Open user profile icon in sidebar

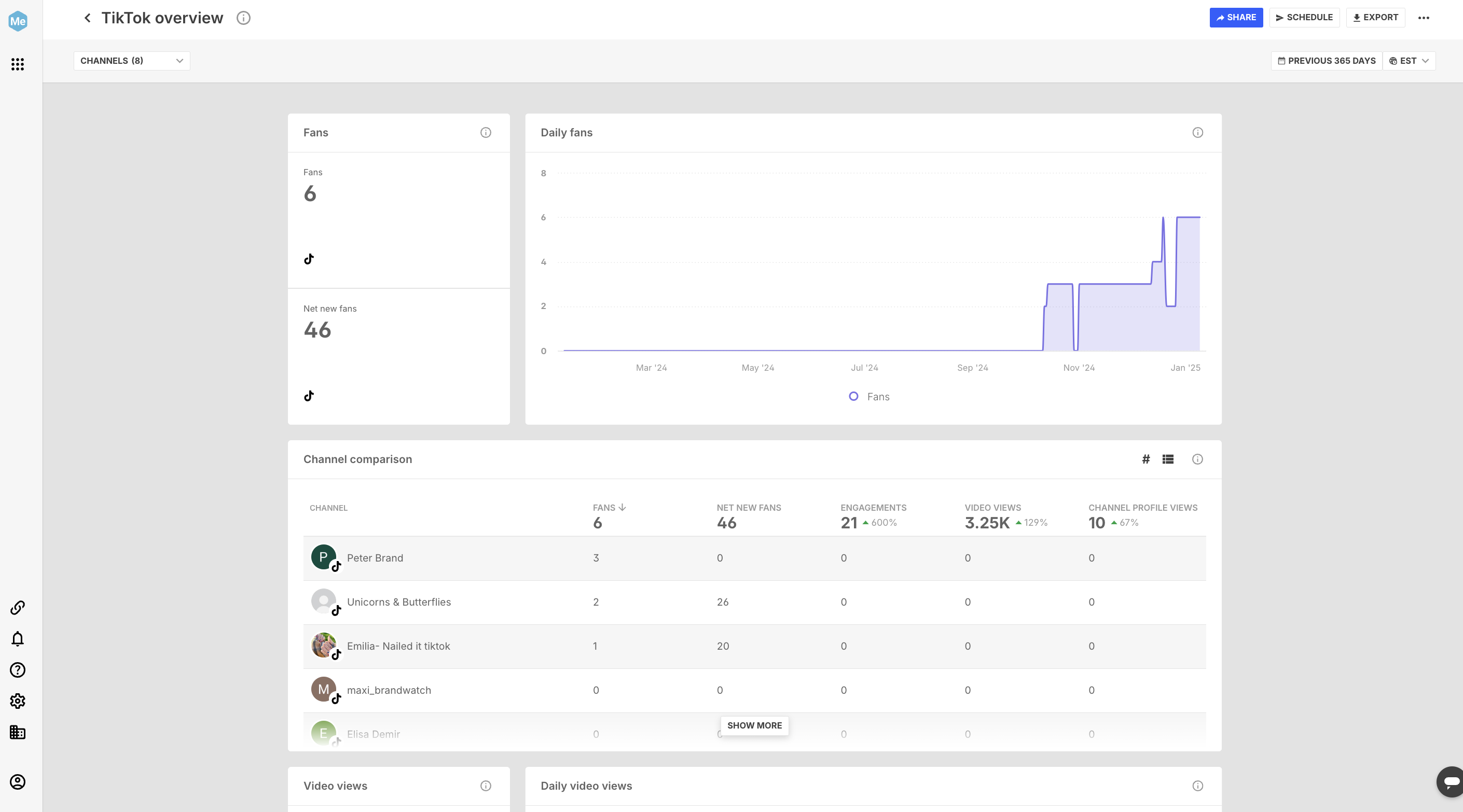coord(18,782)
